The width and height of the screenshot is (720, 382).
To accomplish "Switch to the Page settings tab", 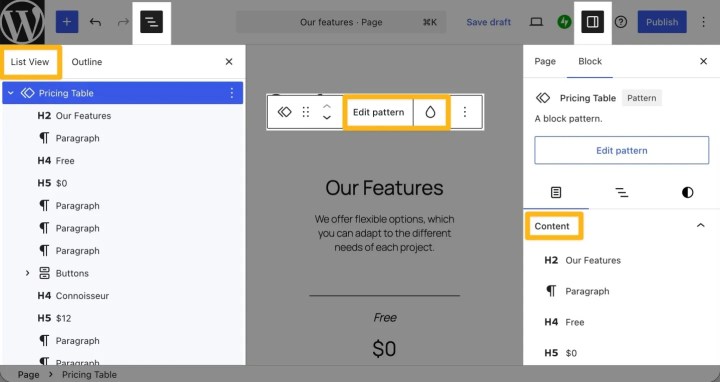I will pos(545,61).
